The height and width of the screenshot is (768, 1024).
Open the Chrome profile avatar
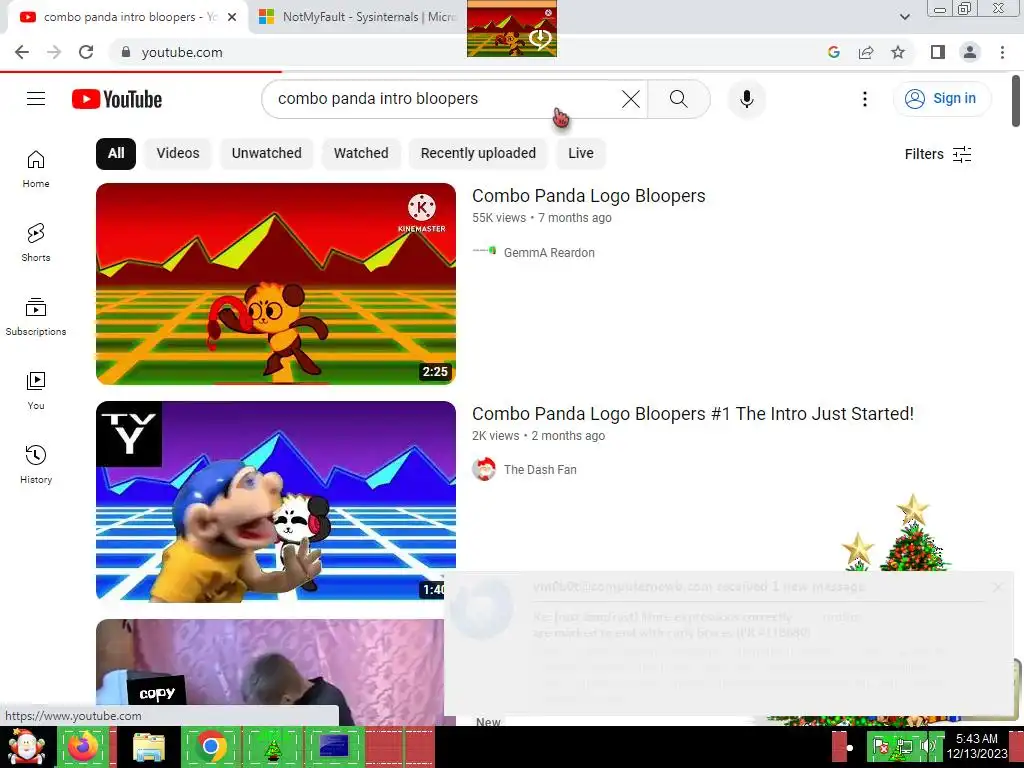point(970,52)
